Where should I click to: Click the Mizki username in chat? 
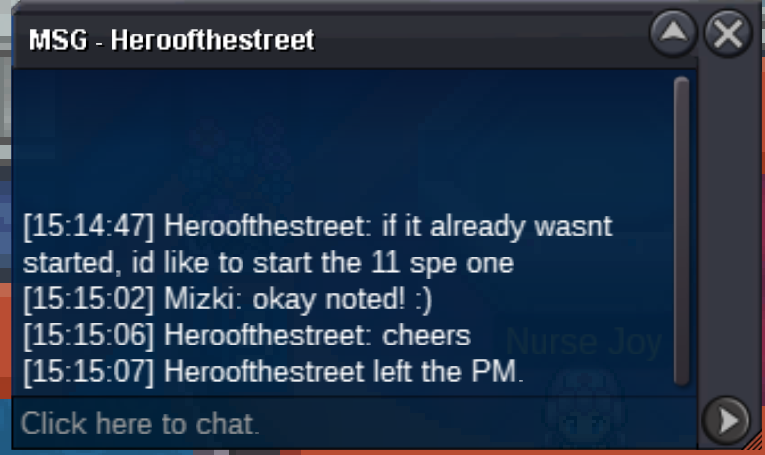[202, 299]
